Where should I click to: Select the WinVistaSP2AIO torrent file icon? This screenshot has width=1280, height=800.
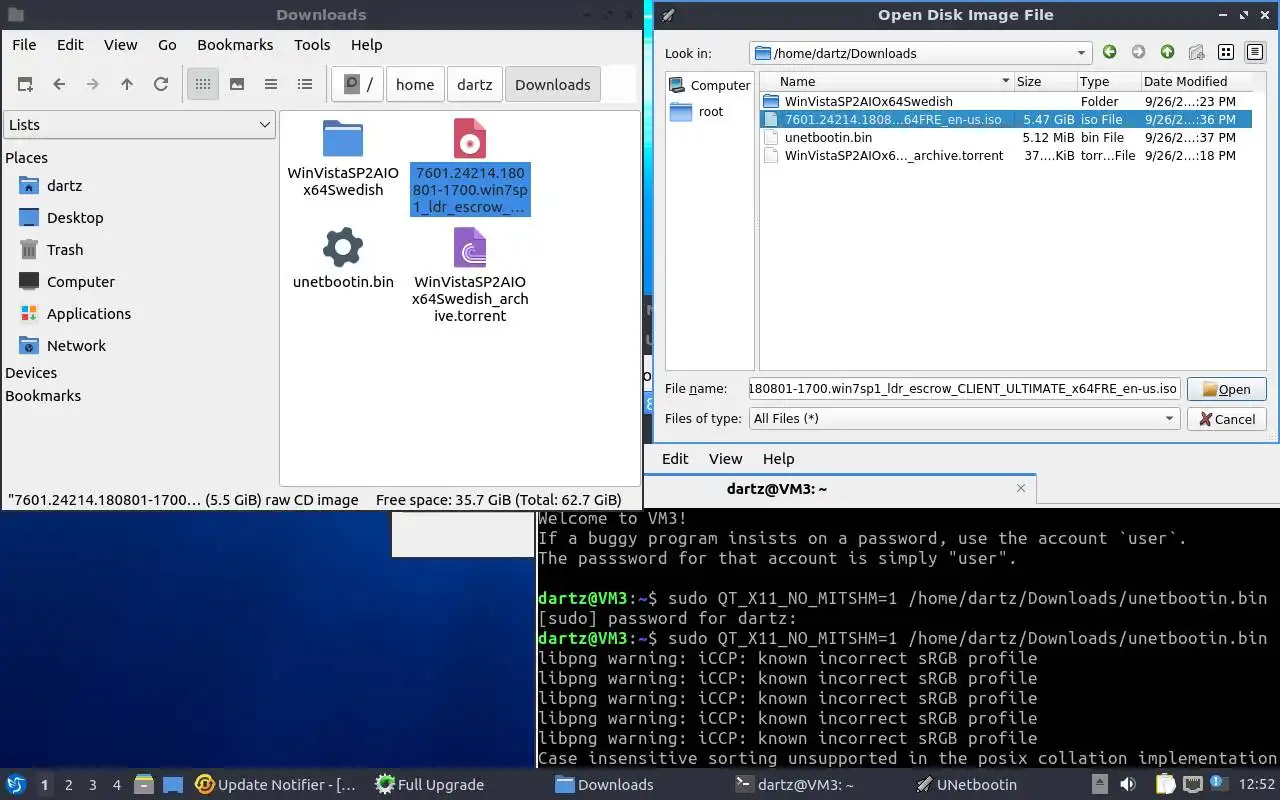click(x=470, y=247)
